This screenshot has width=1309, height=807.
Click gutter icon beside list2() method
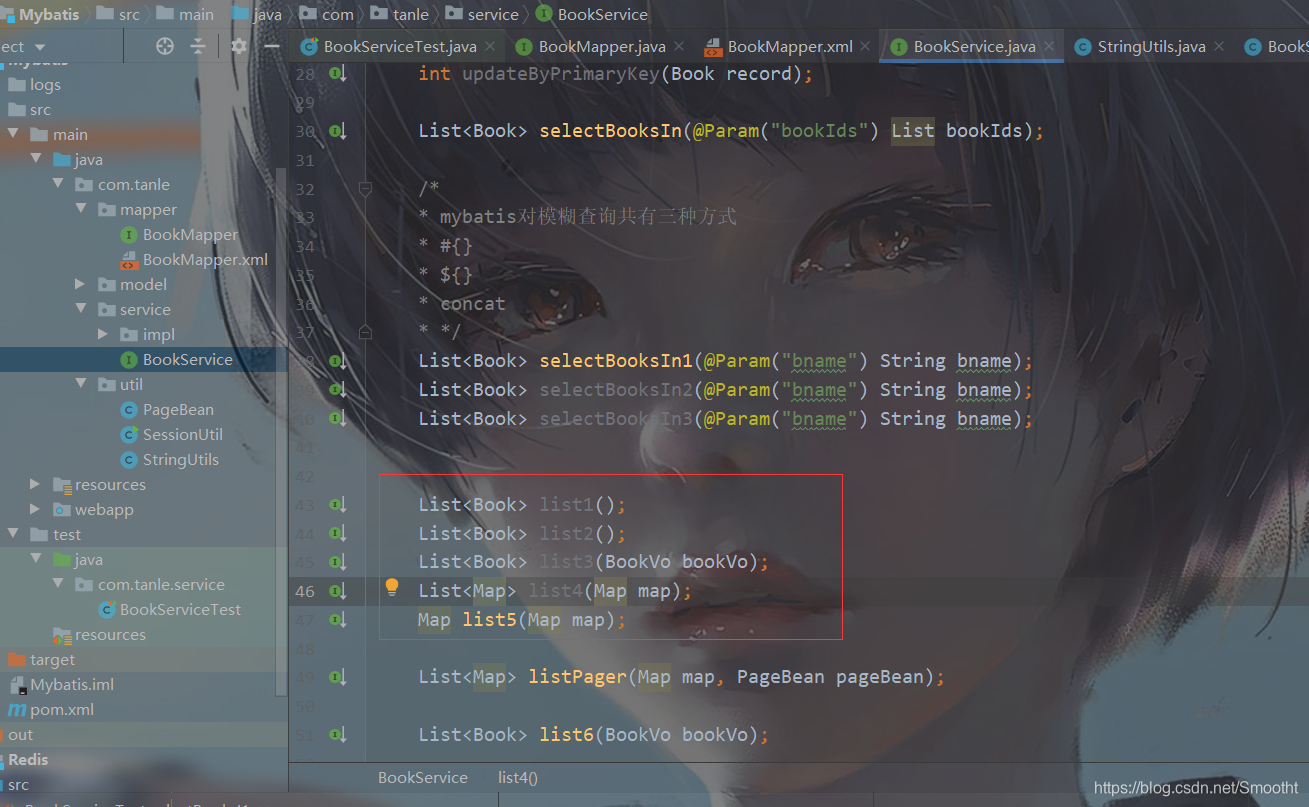tap(338, 534)
